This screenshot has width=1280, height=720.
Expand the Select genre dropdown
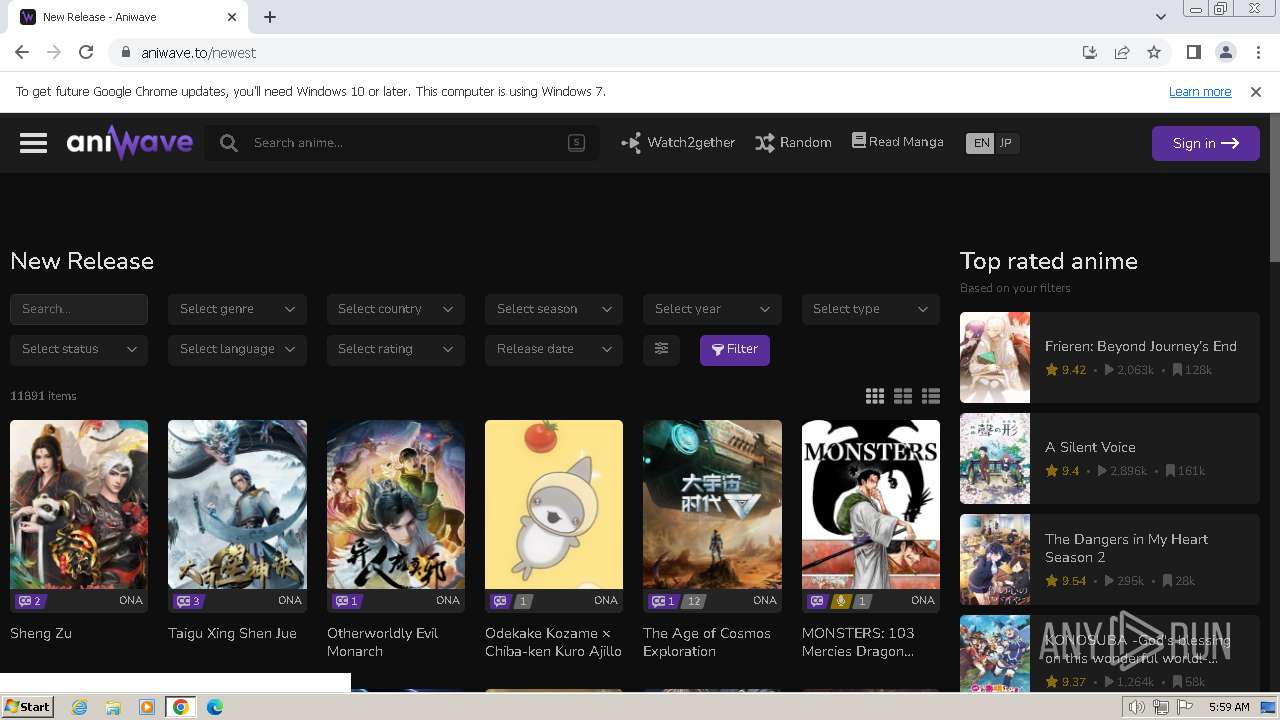[237, 309]
